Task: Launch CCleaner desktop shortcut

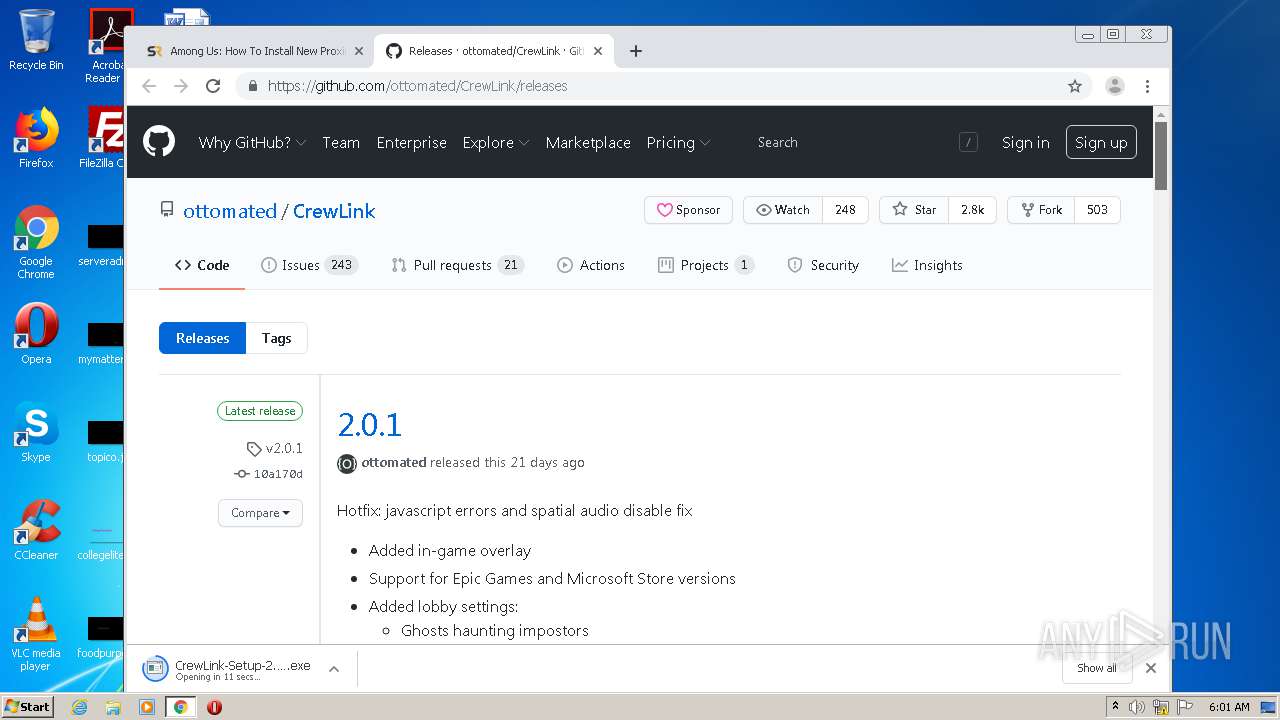Action: 36,530
